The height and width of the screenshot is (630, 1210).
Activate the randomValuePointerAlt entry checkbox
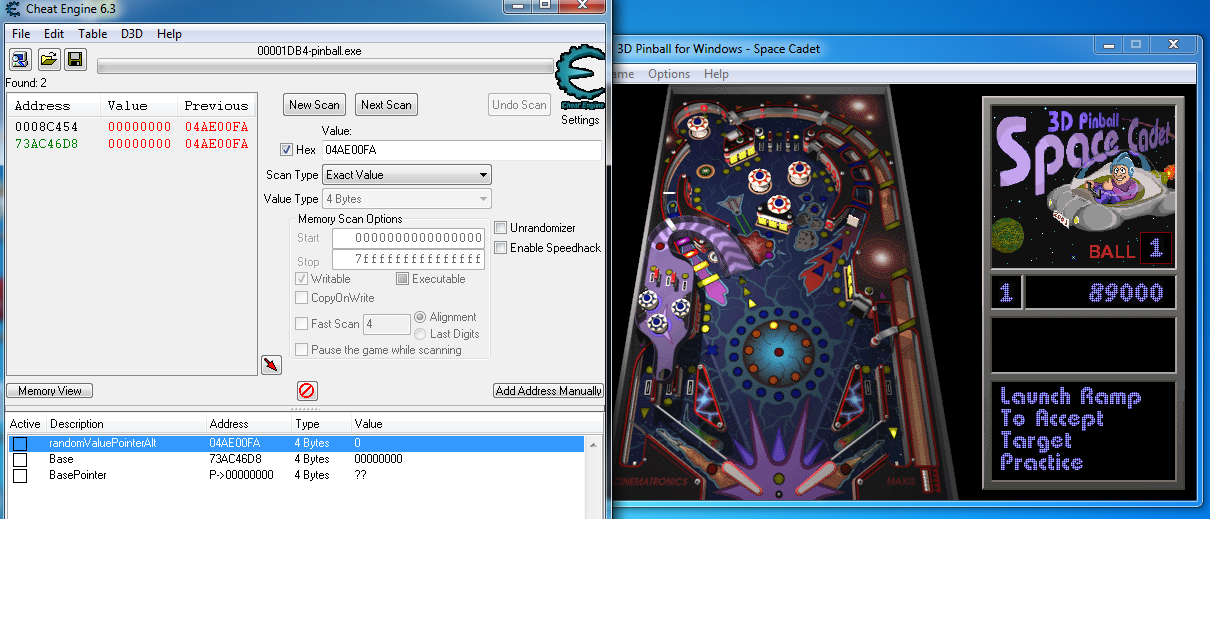pos(20,444)
